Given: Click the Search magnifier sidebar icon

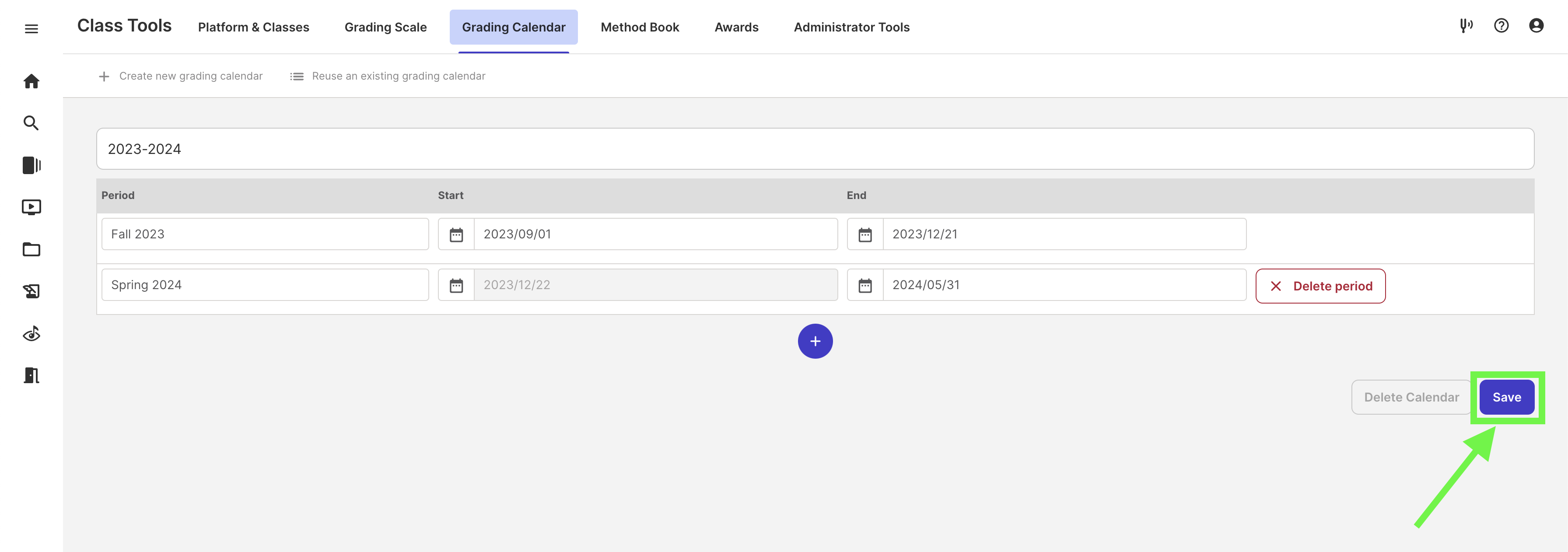Looking at the screenshot, I should tap(31, 123).
